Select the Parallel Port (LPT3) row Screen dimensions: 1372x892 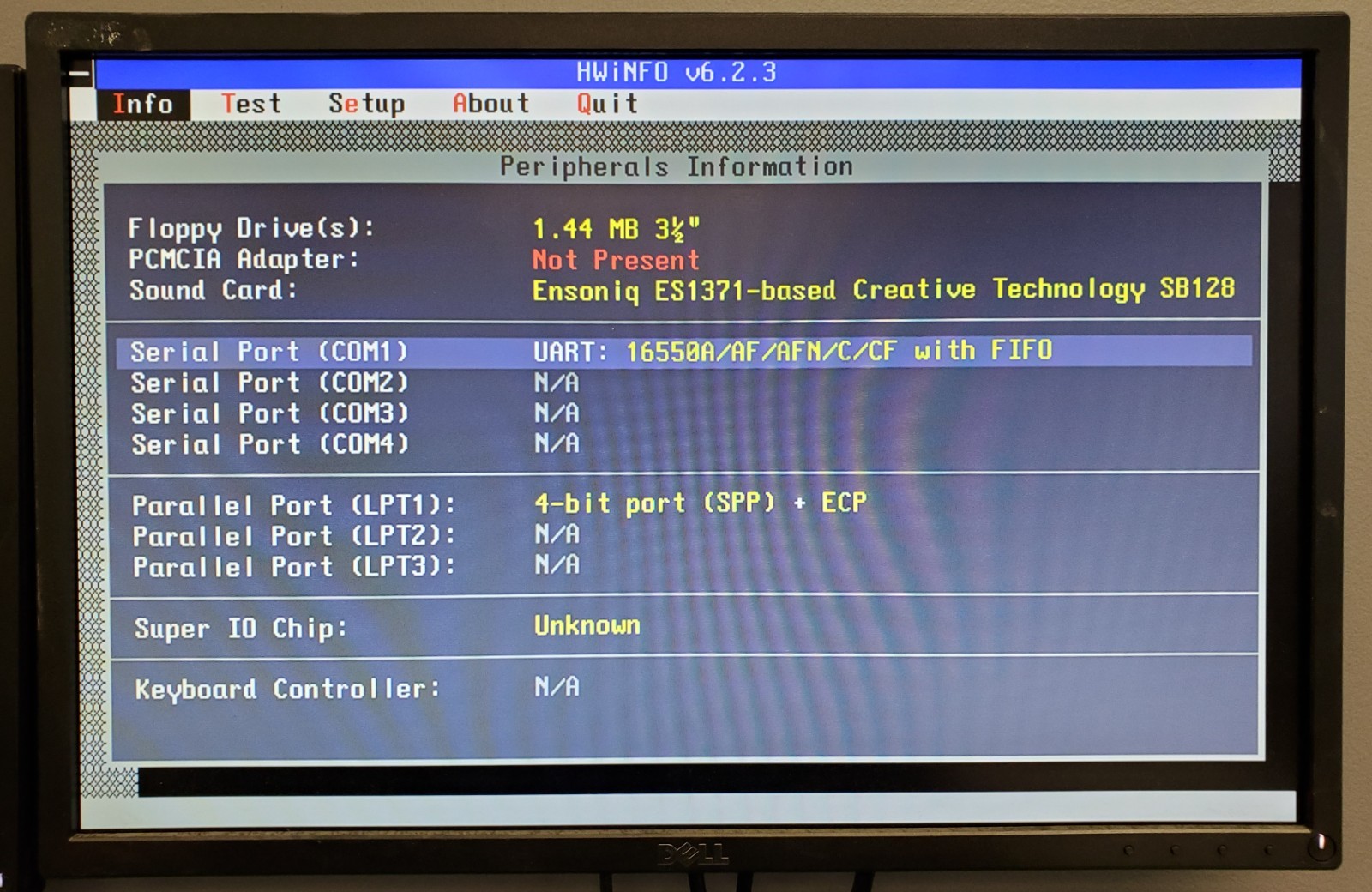tap(683, 566)
